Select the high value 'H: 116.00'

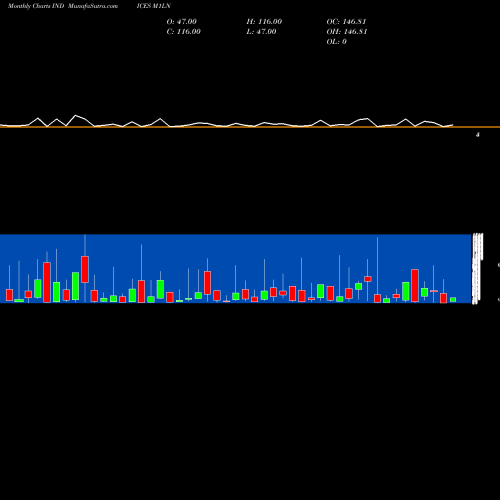(264, 22)
